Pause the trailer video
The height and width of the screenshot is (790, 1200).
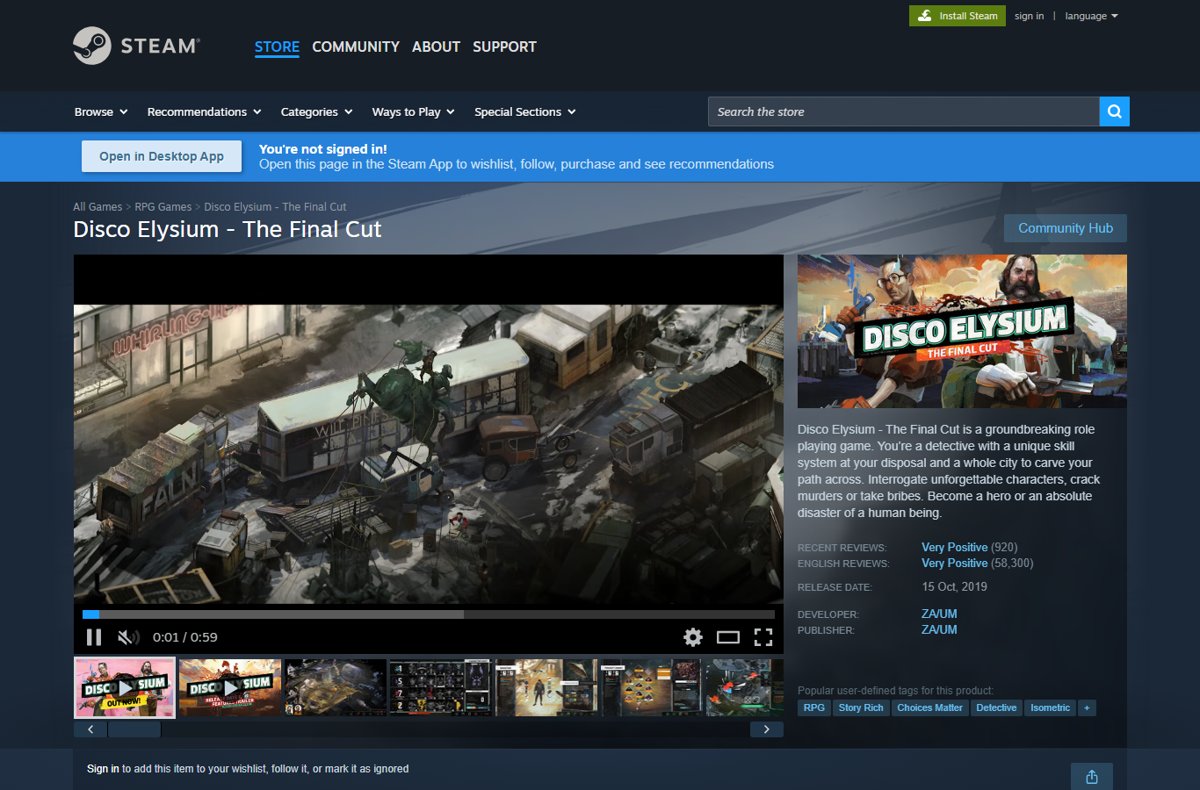(x=94, y=637)
